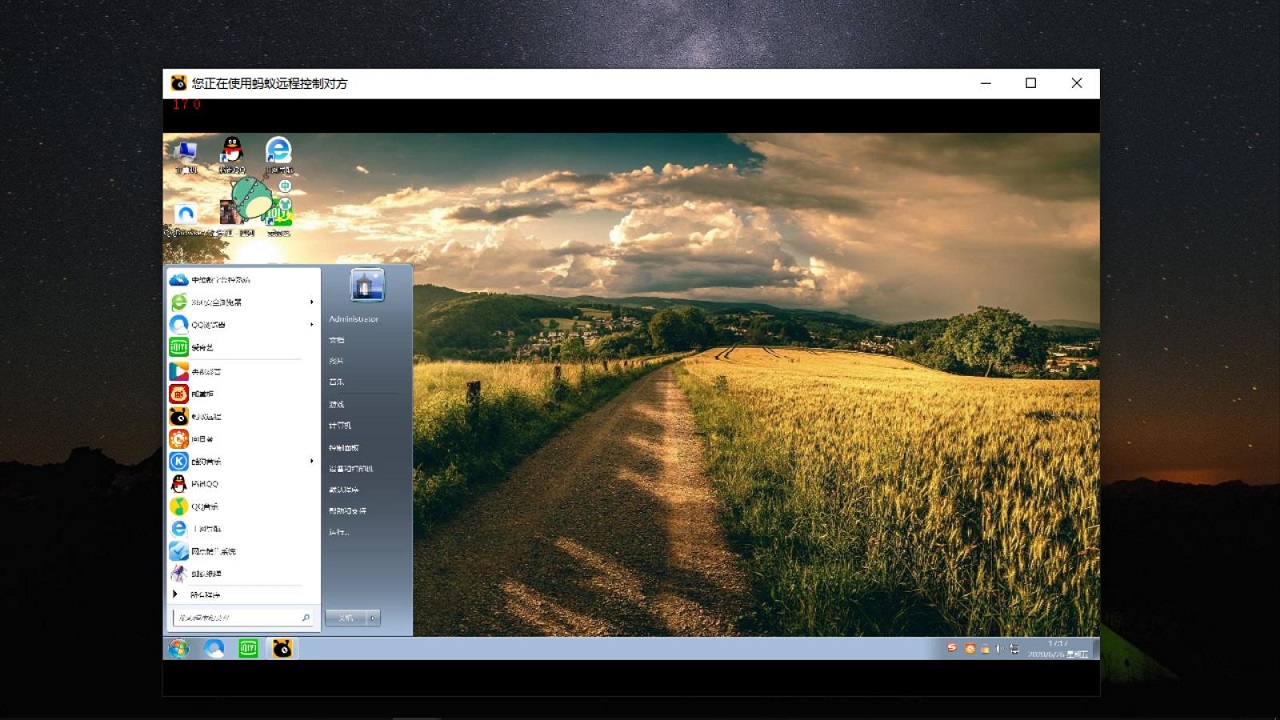Open the Computer icon on the desktop
Screen dimensions: 1280x720
tap(186, 153)
